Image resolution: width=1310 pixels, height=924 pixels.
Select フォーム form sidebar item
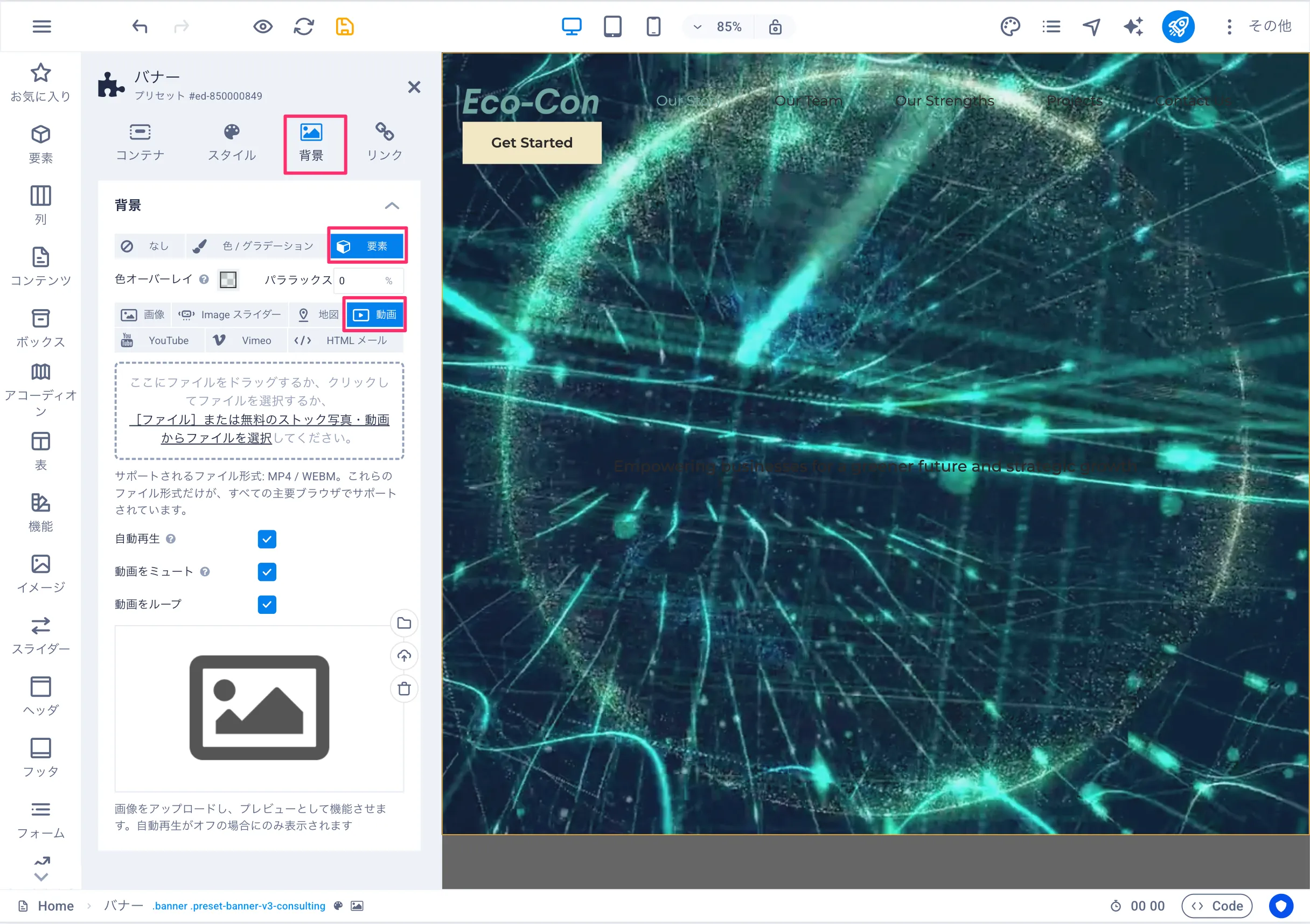40,820
